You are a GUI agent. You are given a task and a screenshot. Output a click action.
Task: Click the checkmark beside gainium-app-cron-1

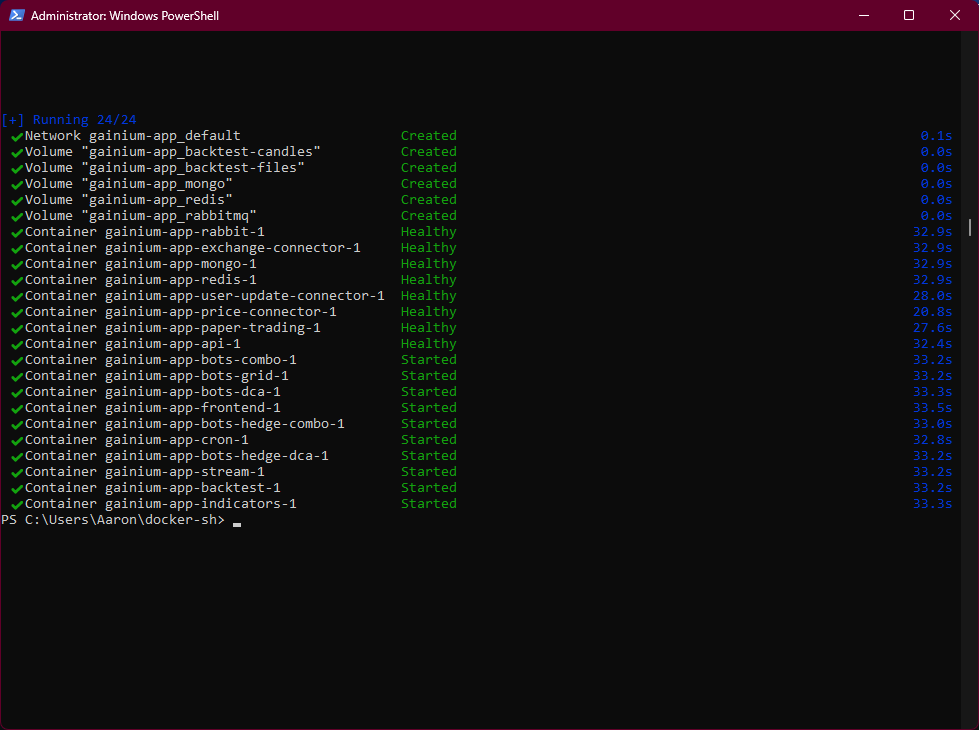(17, 440)
